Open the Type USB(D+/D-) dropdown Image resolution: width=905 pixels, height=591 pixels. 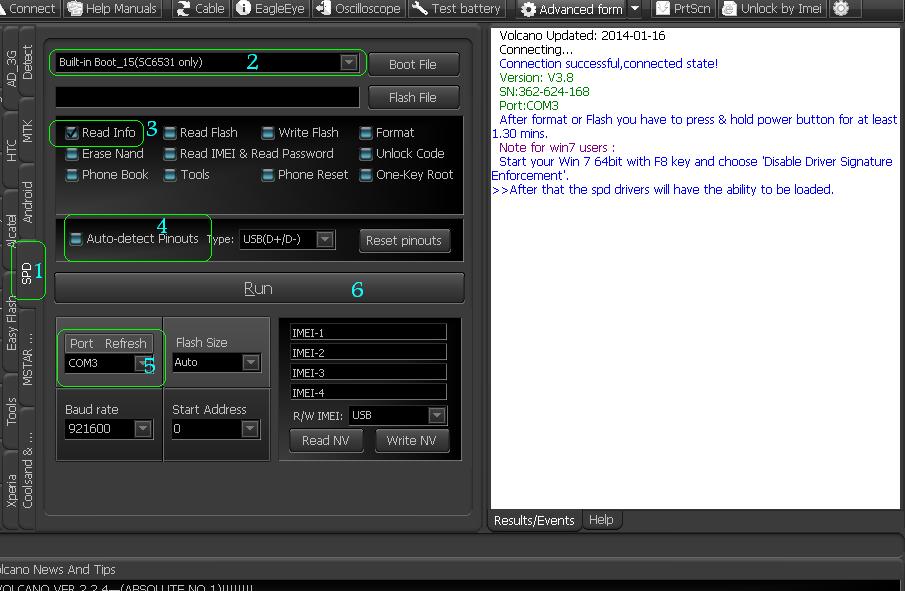pos(287,239)
